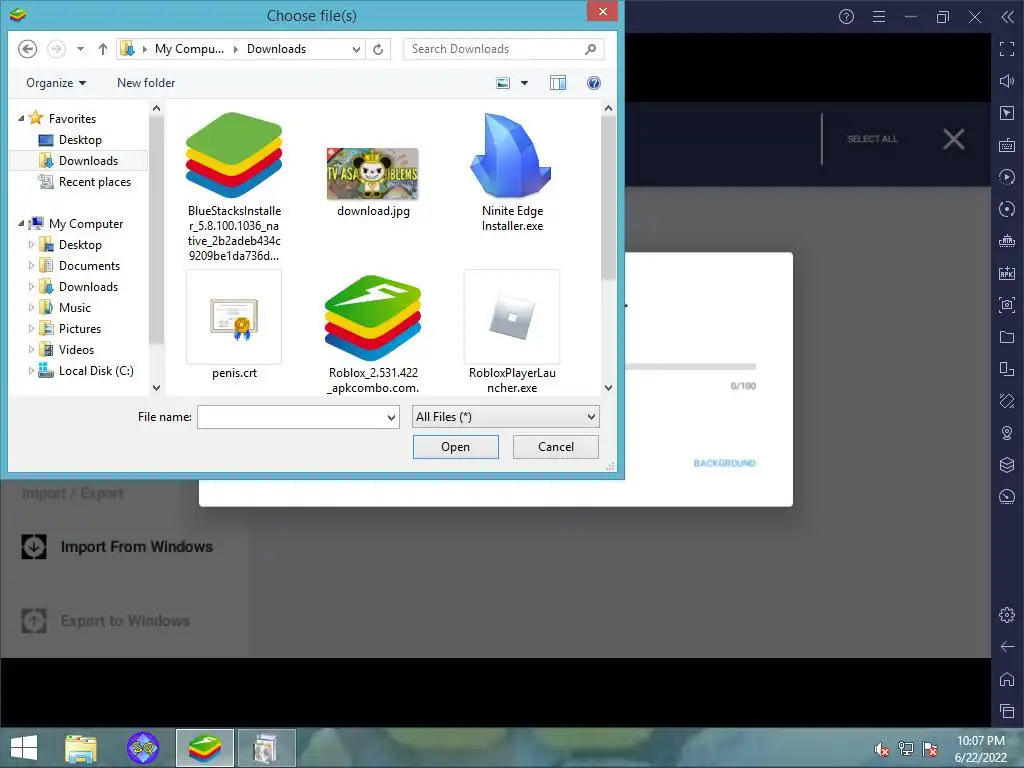Collapse the My Computer tree group
This screenshot has height=768, width=1024.
point(21,224)
